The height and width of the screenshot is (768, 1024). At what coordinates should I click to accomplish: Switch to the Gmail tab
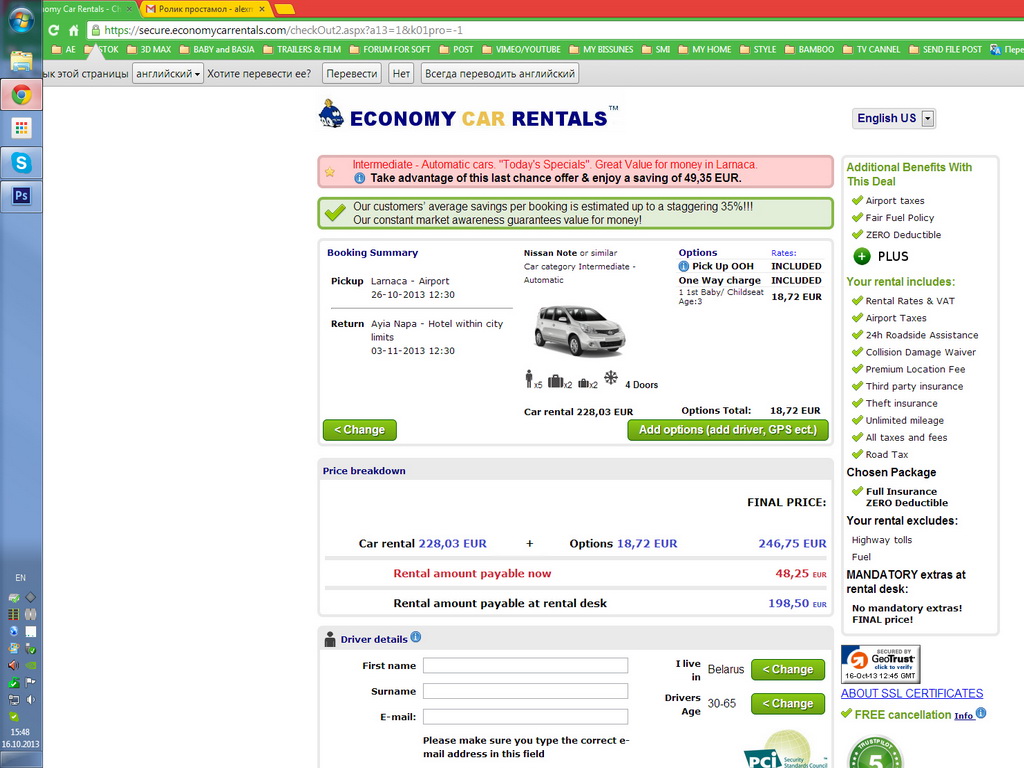point(203,8)
